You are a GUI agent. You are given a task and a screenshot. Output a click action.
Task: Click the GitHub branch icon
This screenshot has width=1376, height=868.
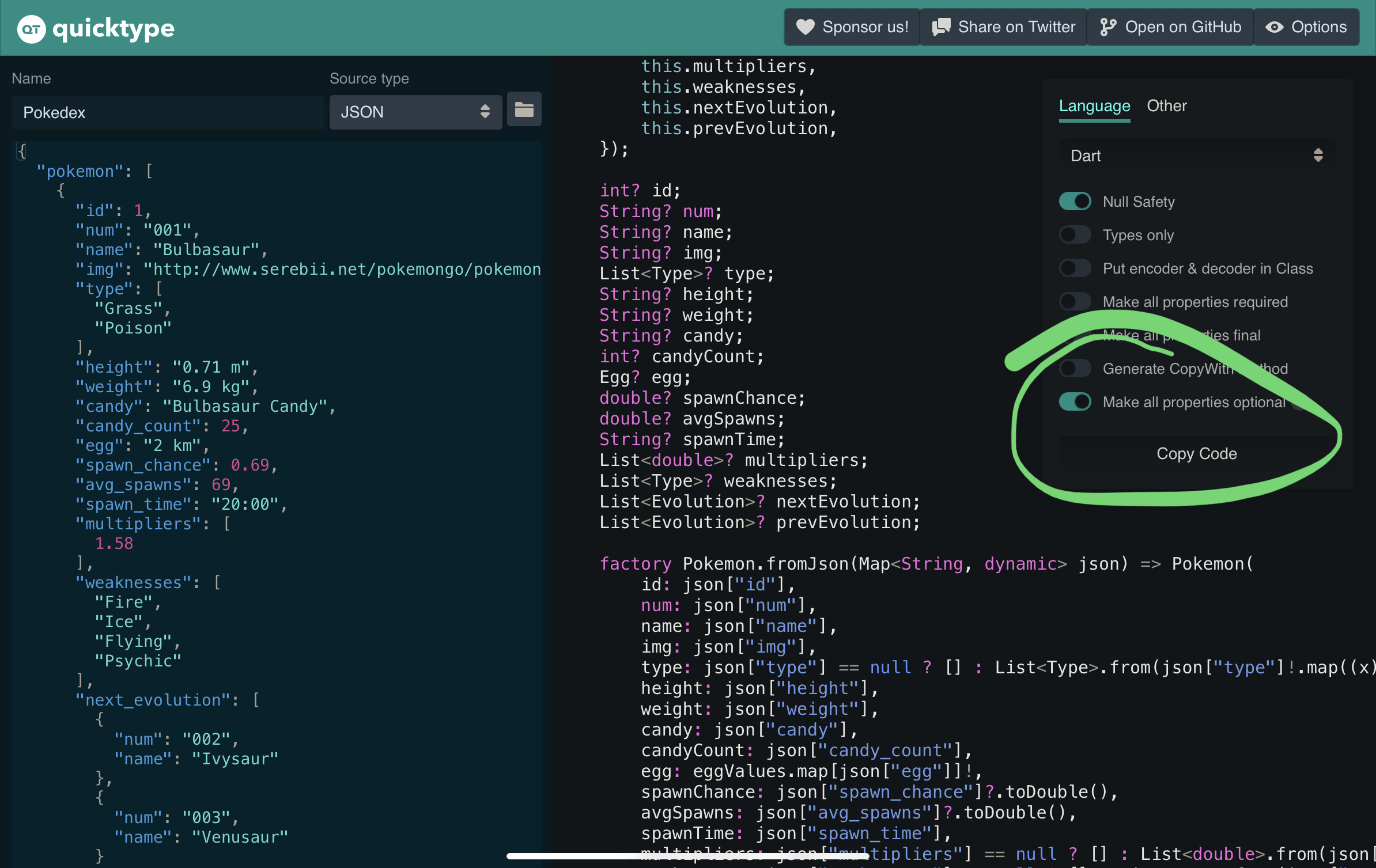(1107, 27)
